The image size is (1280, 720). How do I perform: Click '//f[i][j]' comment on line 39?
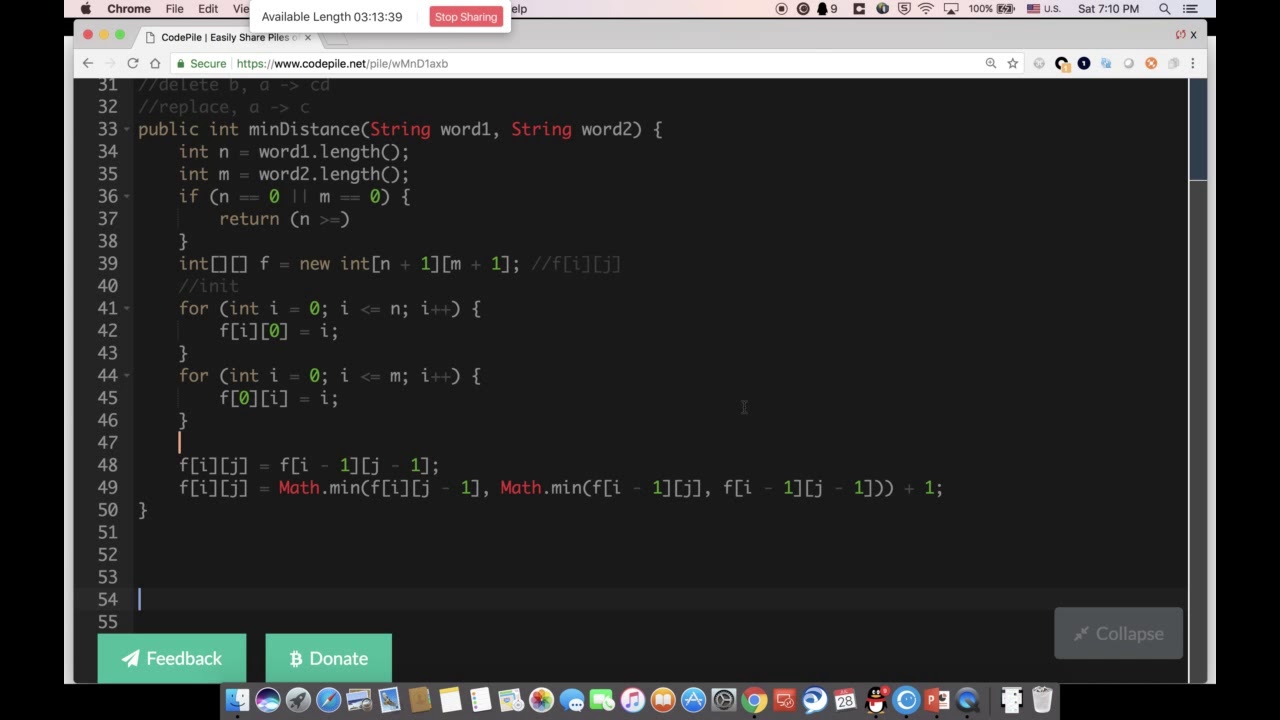(576, 264)
